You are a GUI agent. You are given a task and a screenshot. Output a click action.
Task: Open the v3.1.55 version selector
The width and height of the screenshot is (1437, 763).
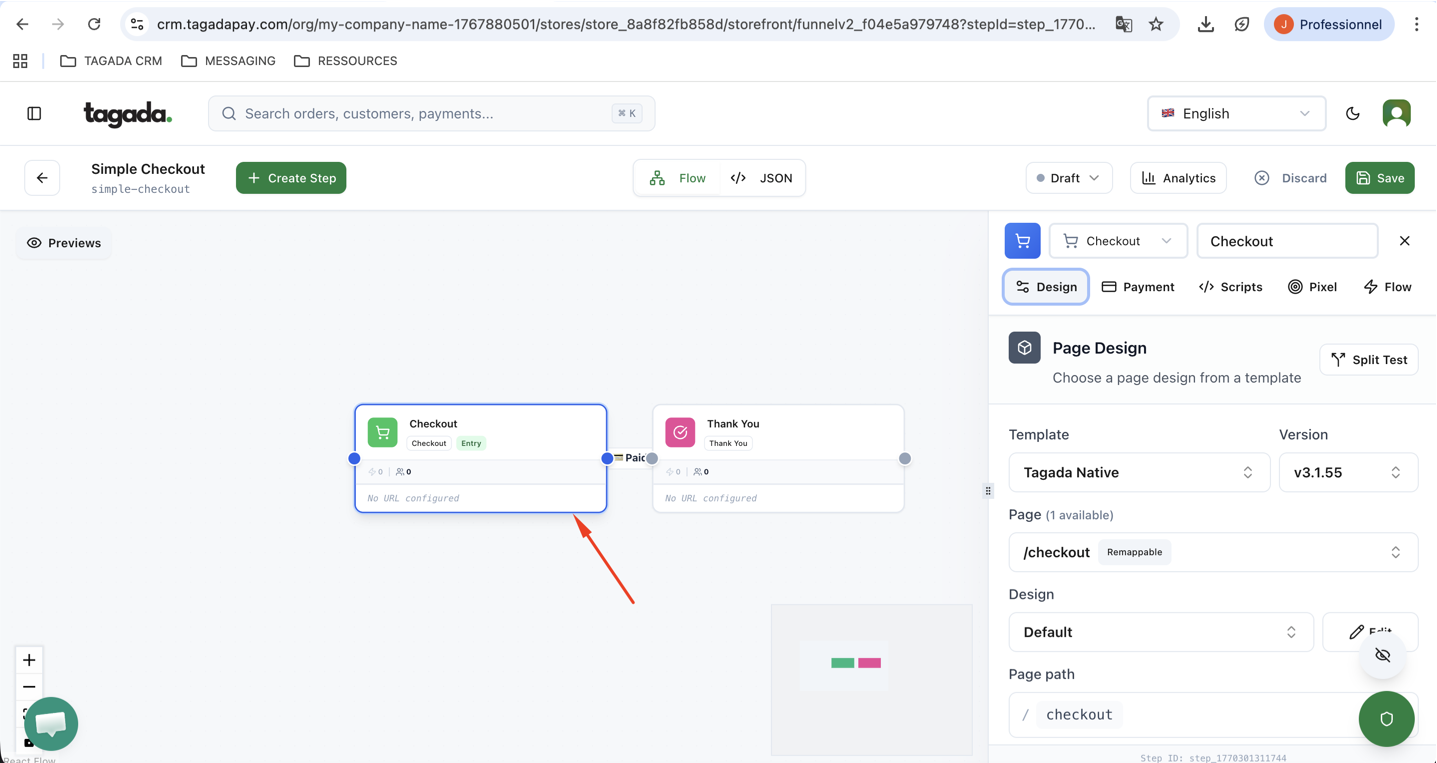(1347, 473)
